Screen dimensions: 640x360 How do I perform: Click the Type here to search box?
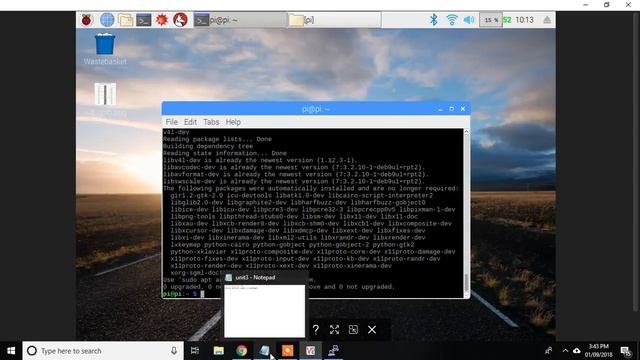102,351
